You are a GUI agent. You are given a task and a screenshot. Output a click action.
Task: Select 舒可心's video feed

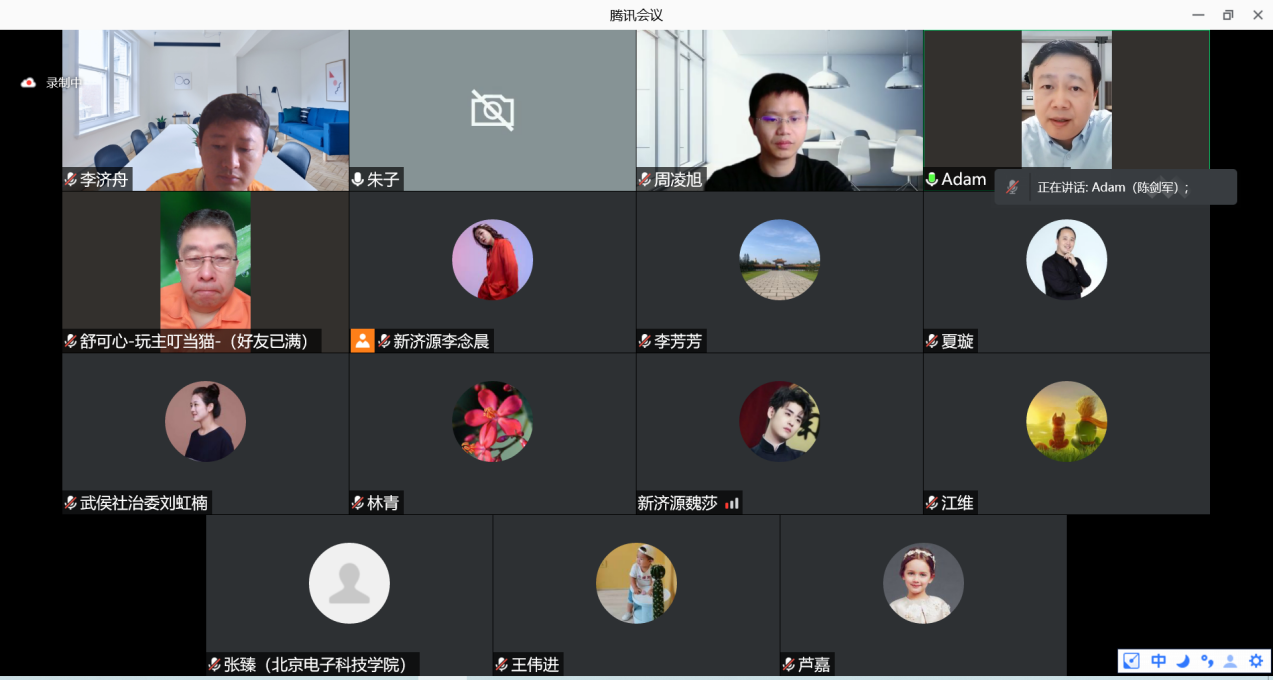click(206, 272)
